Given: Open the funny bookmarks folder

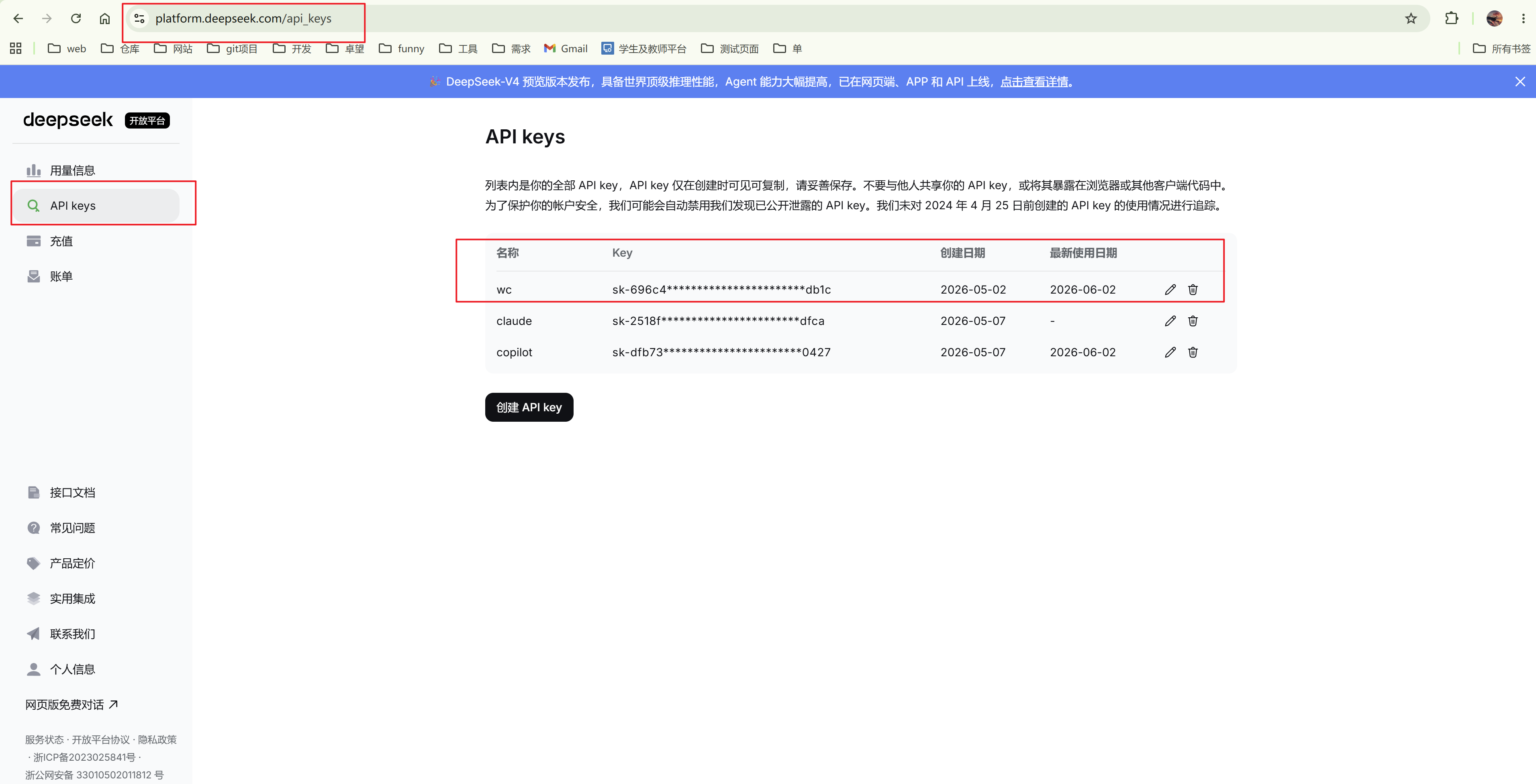Looking at the screenshot, I should tap(401, 48).
